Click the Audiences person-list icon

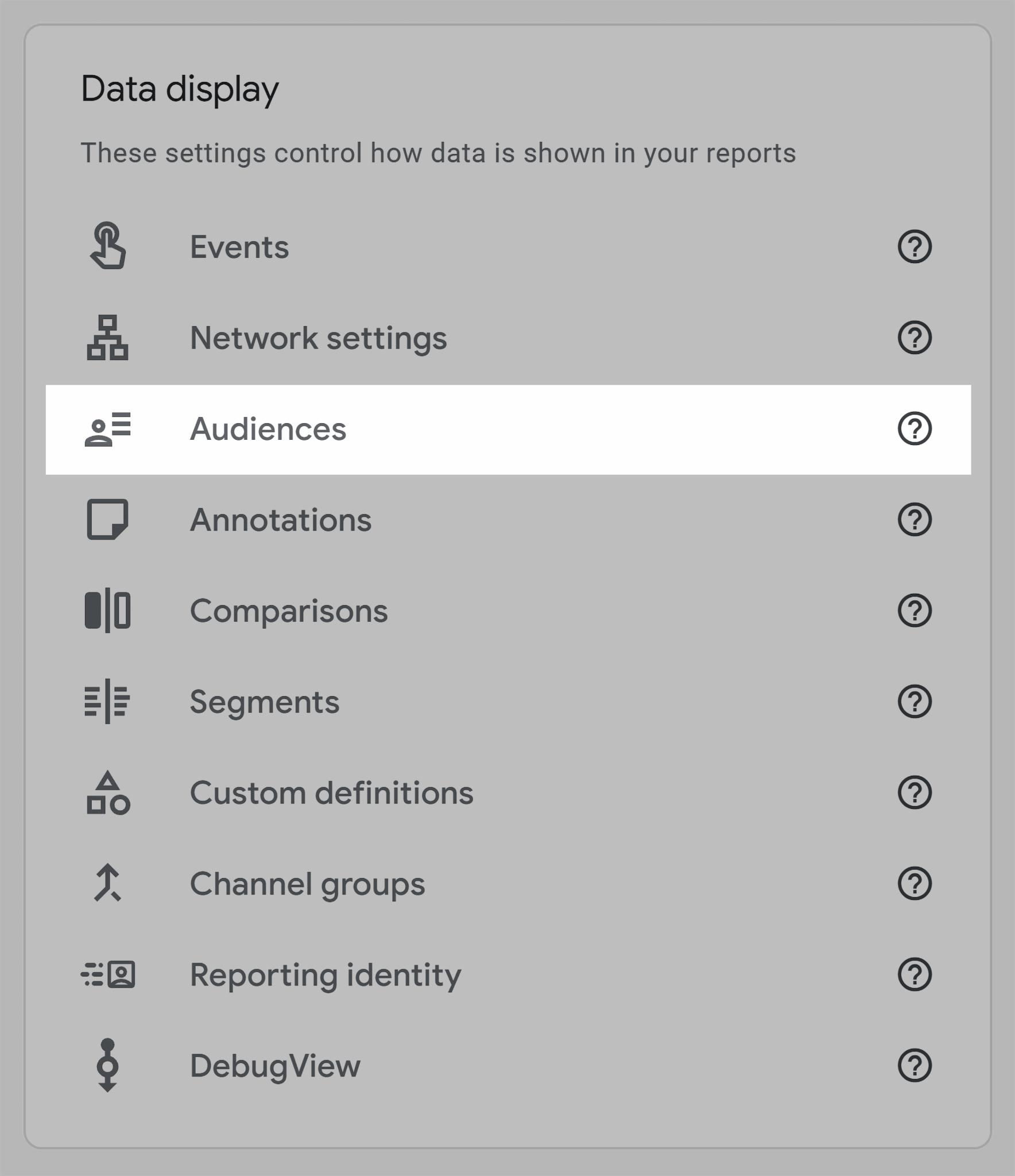pyautogui.click(x=107, y=429)
